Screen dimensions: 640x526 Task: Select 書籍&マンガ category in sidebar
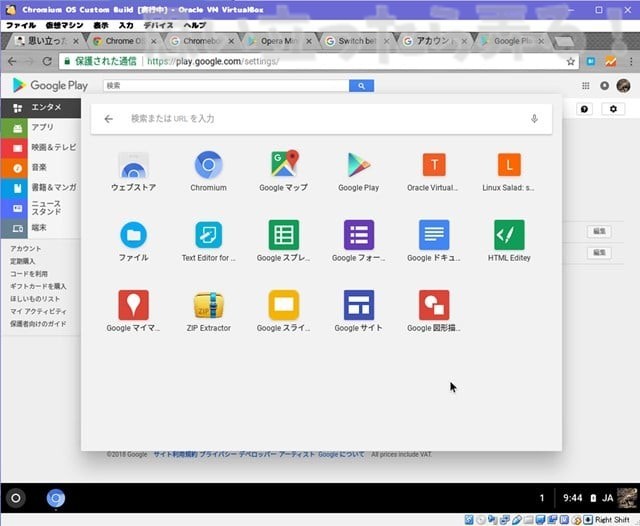(x=41, y=188)
